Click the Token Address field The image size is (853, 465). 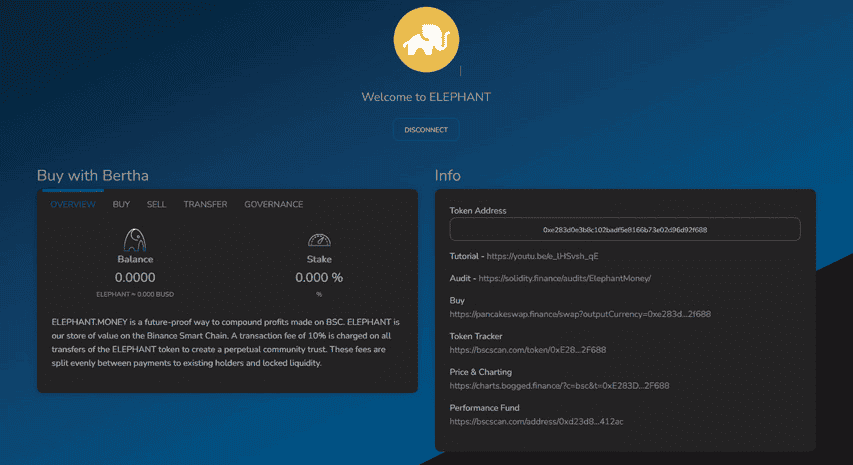click(625, 230)
